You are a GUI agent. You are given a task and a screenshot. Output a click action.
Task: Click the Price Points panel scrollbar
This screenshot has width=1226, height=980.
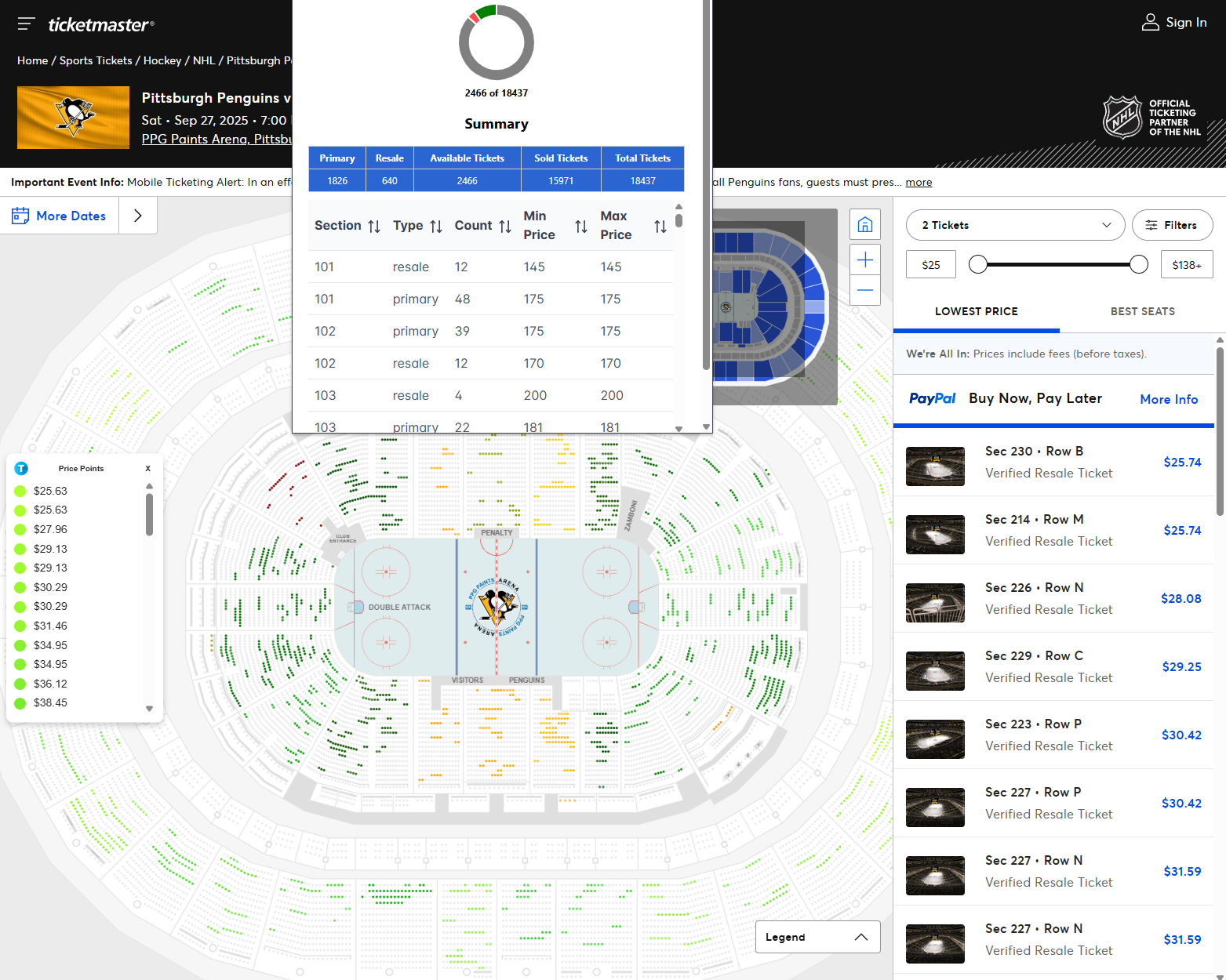click(149, 515)
